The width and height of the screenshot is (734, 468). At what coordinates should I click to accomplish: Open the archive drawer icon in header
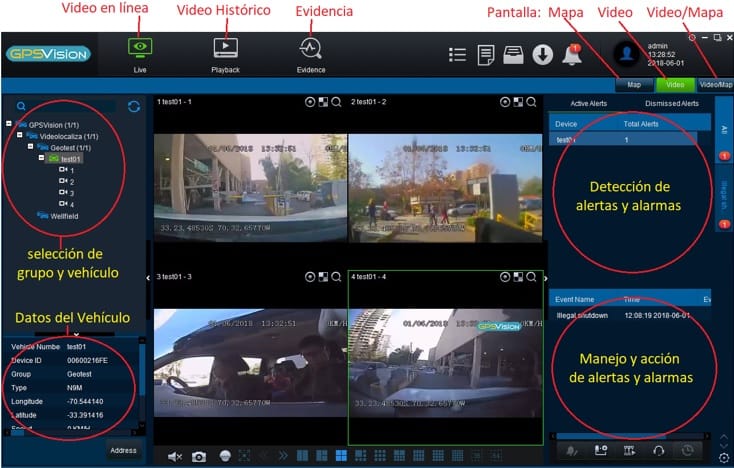tap(513, 55)
